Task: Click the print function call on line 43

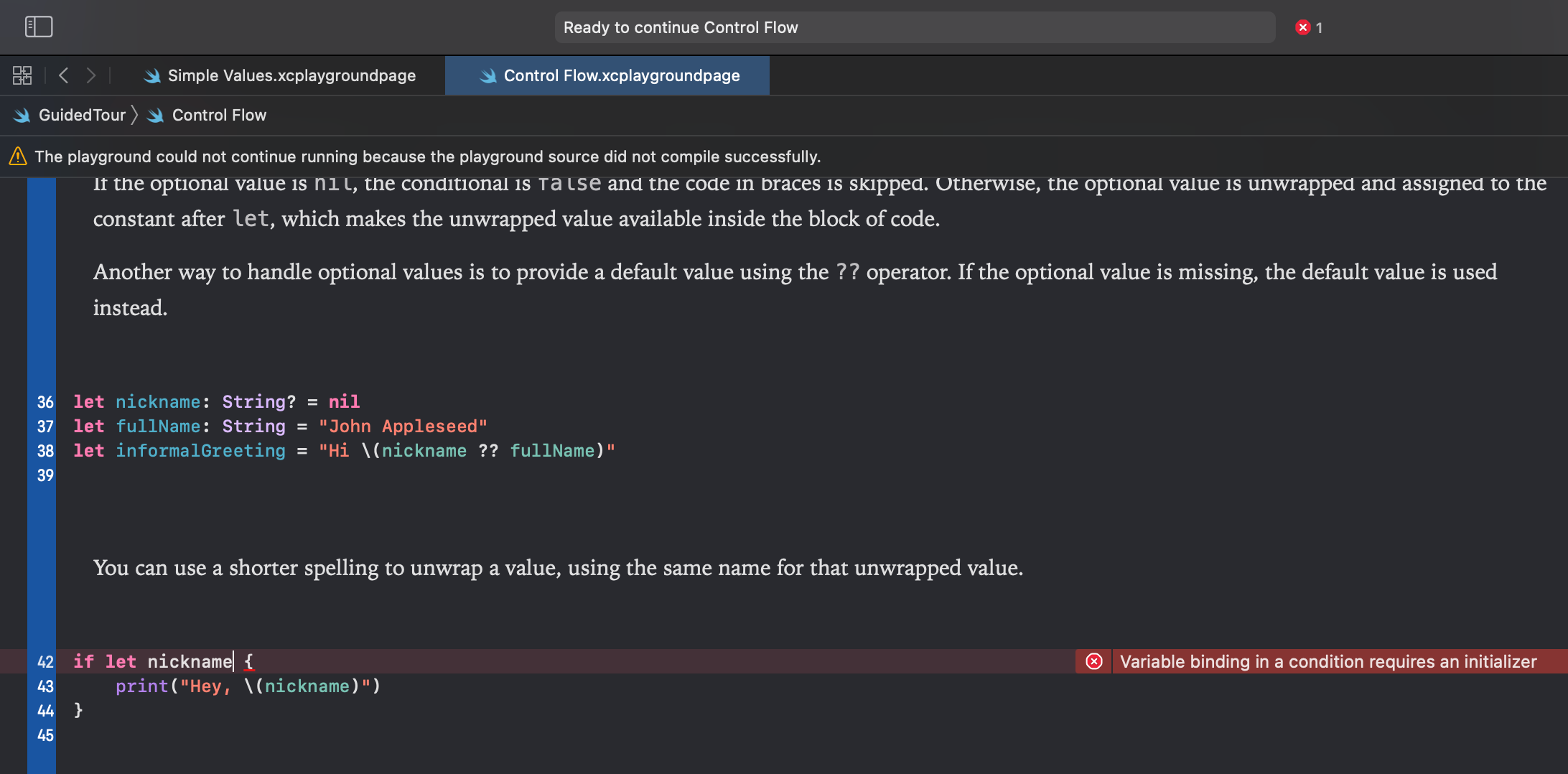Action: pos(141,686)
